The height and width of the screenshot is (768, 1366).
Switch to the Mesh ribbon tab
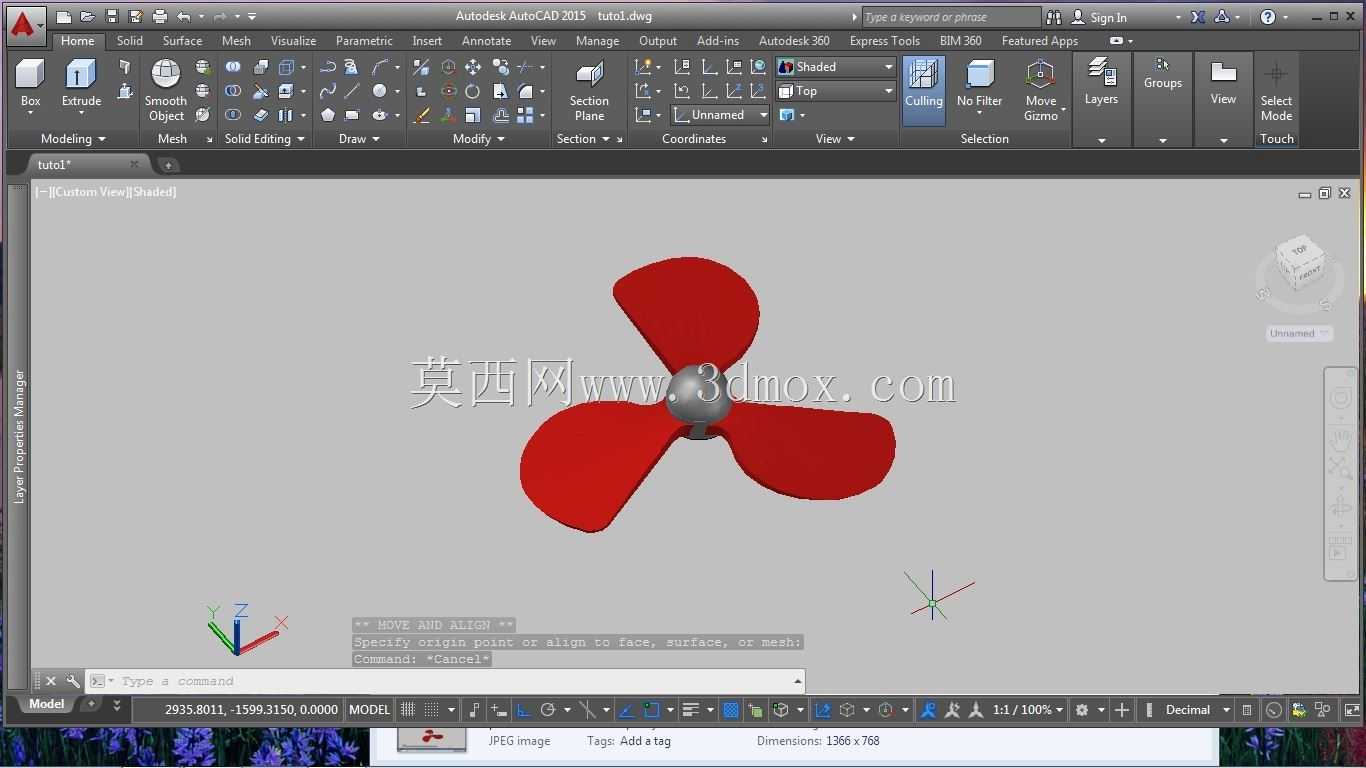[236, 41]
